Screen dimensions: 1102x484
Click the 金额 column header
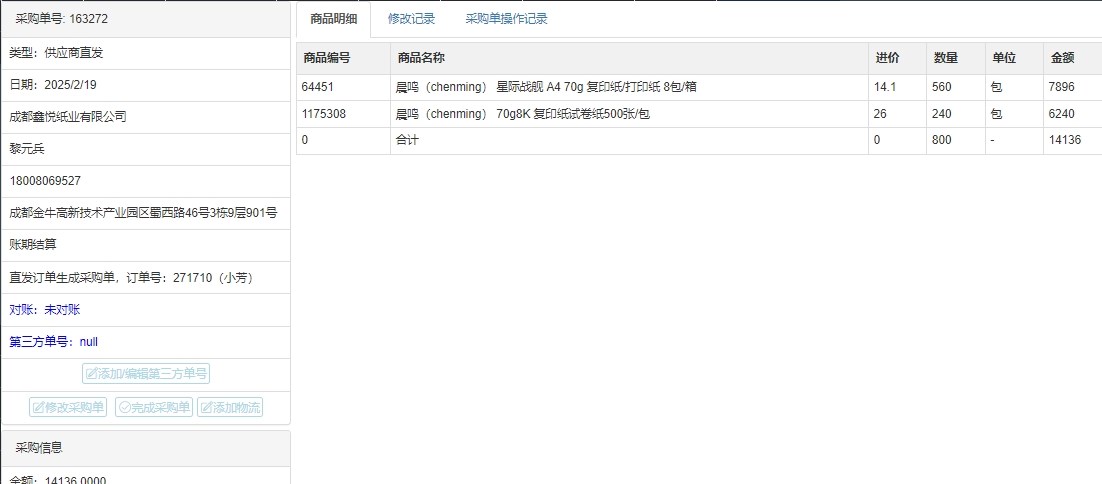tap(1073, 58)
